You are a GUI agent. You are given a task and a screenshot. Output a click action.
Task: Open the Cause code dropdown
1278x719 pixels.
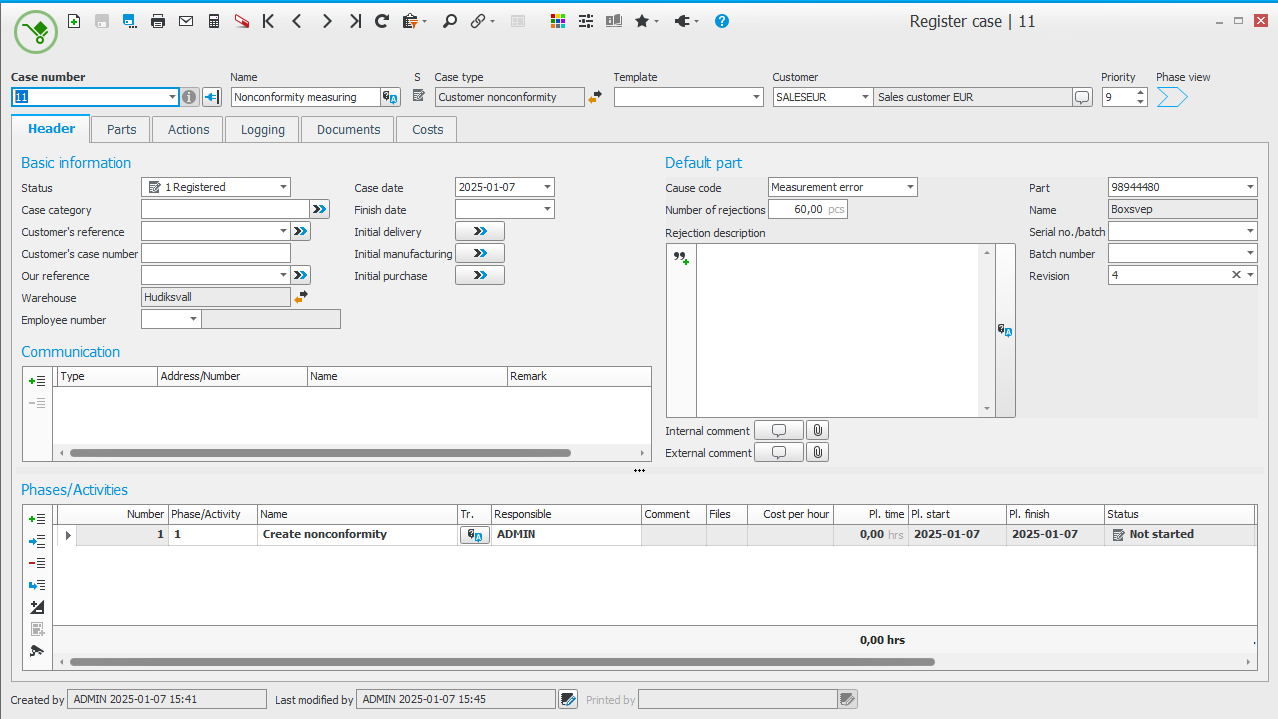[x=910, y=187]
